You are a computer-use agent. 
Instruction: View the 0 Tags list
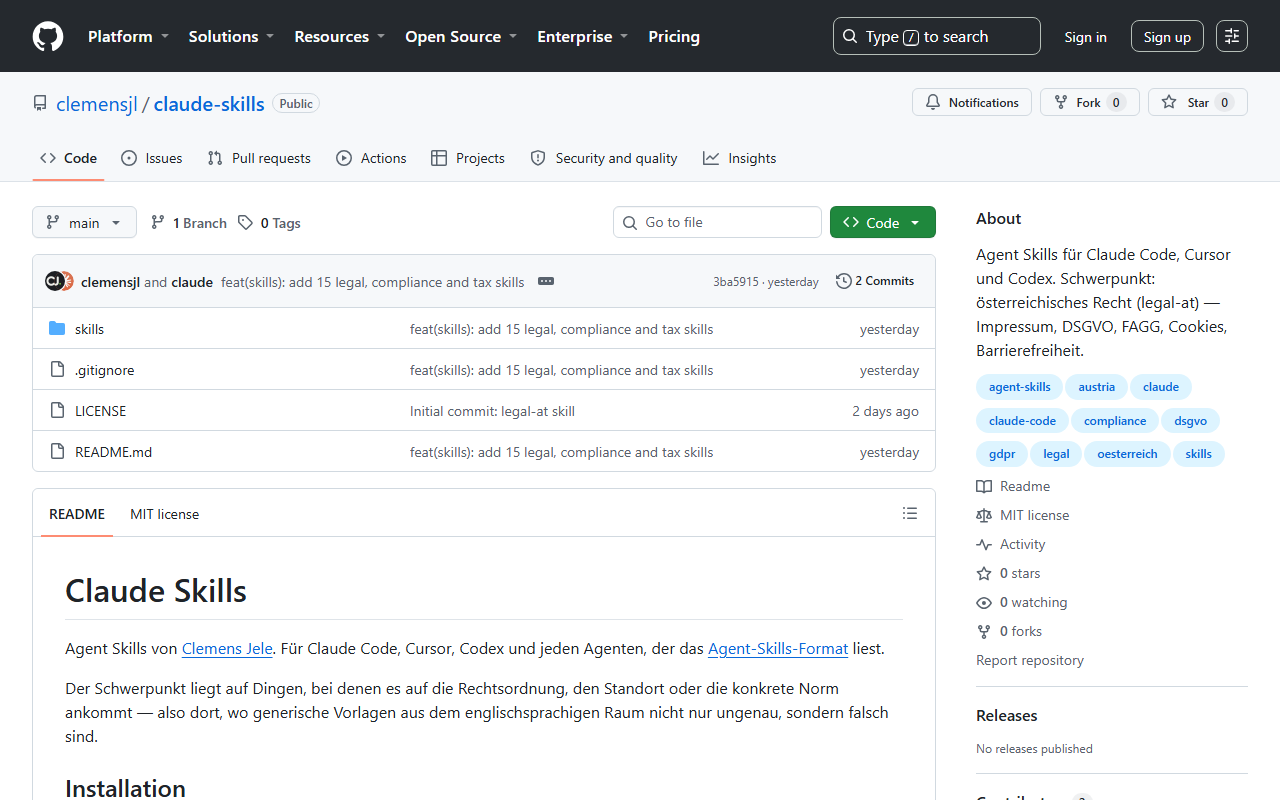click(270, 223)
